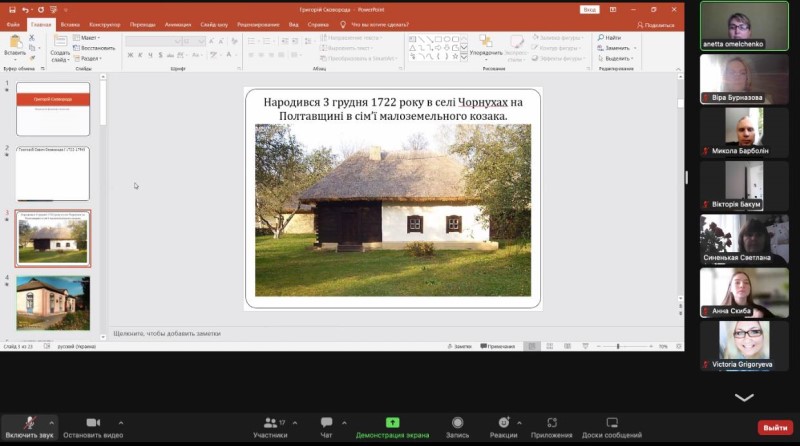The height and width of the screenshot is (446, 800).
Task: Switch to the Слайд-шоу ribbon tab
Action: click(x=214, y=24)
